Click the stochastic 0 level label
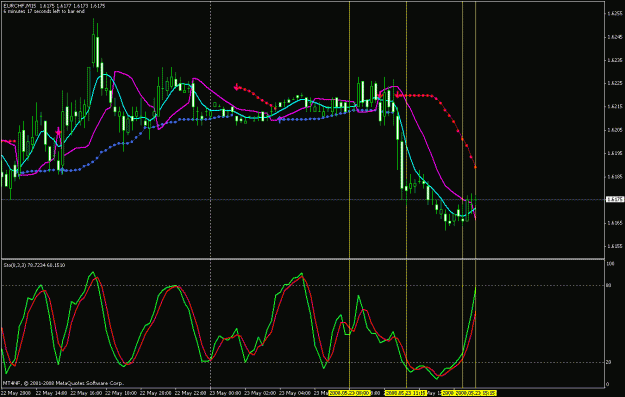 607,384
